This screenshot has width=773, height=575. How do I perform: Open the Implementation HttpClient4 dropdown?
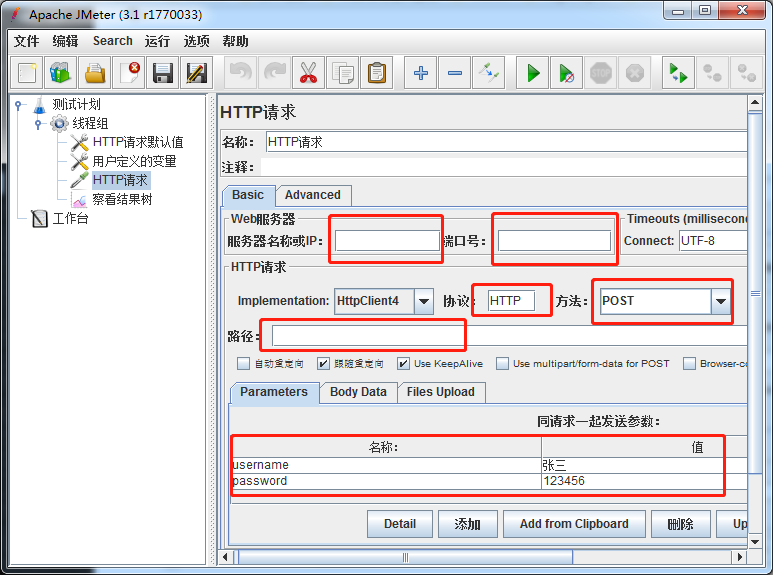424,301
